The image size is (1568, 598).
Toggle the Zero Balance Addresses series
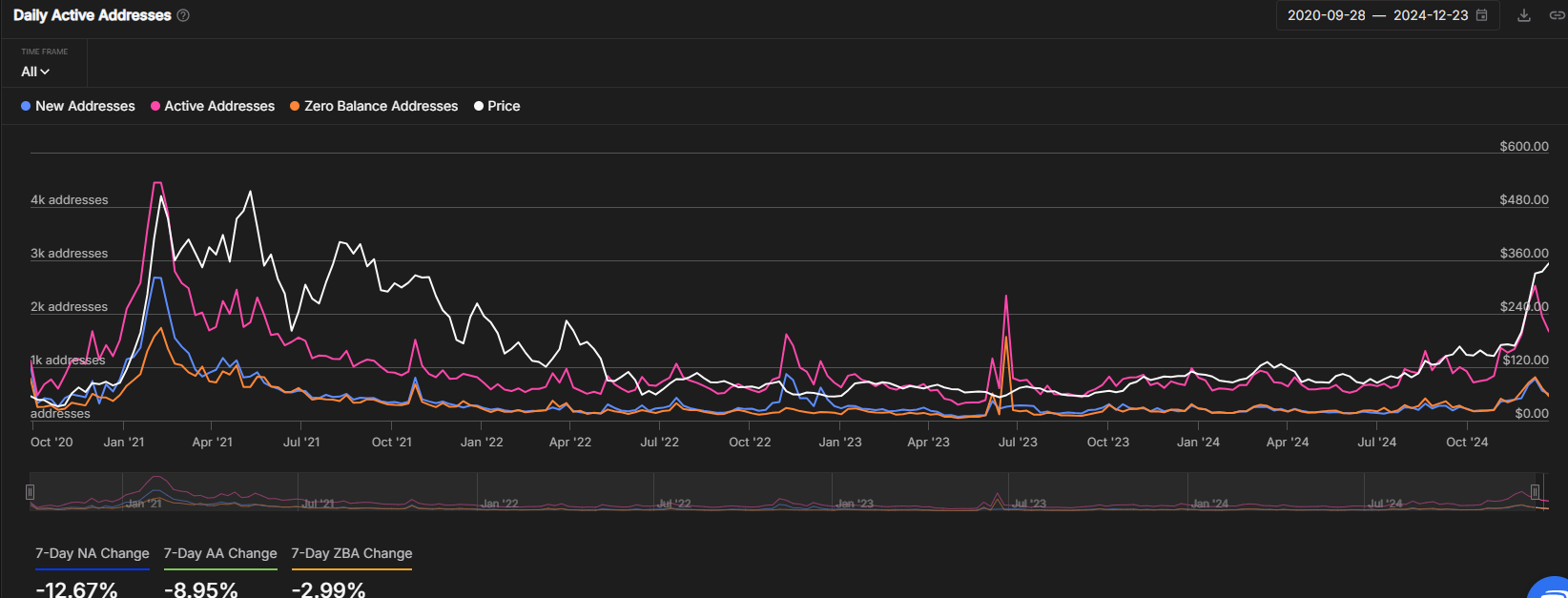[x=374, y=106]
